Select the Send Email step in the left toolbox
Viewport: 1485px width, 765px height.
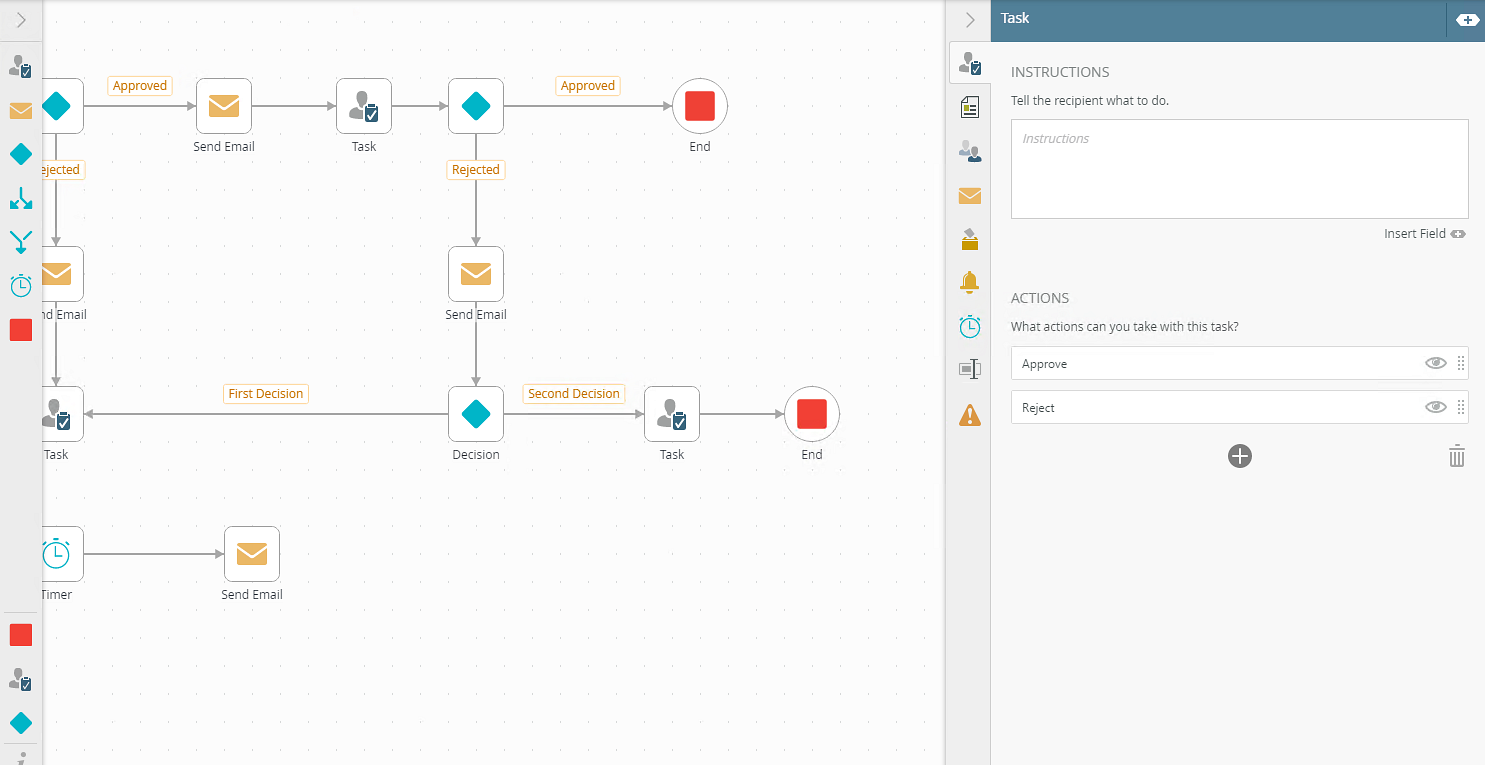(21, 110)
